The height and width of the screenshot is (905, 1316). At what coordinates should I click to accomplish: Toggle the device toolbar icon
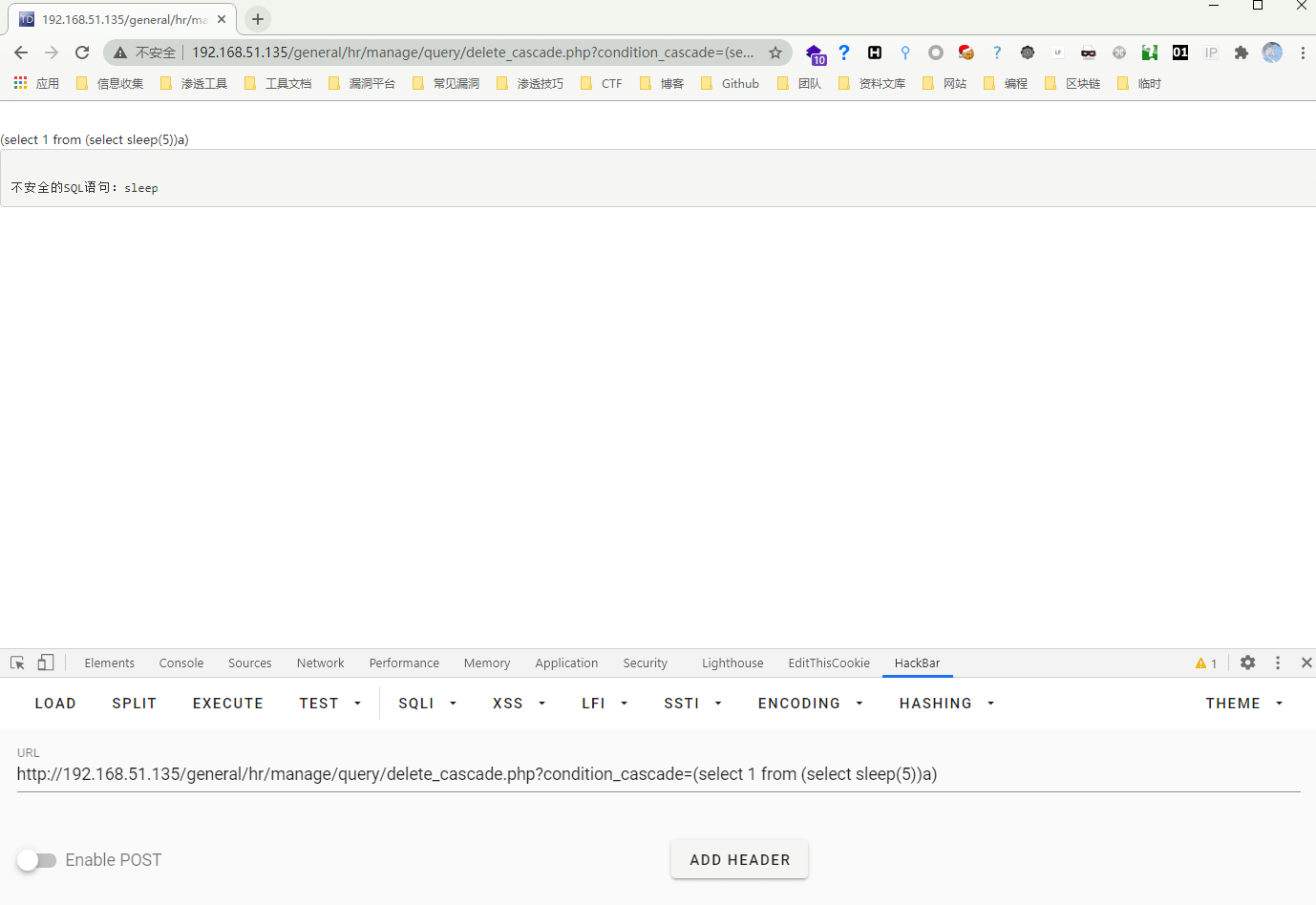tap(46, 663)
